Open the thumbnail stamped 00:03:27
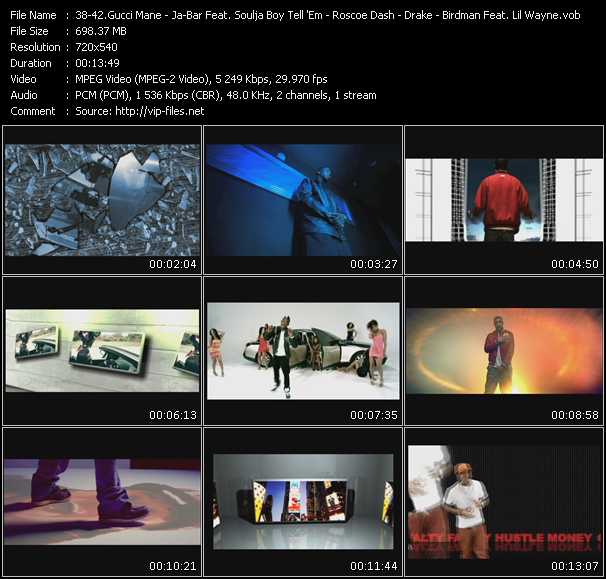Viewport: 606px width, 579px height. coord(303,199)
